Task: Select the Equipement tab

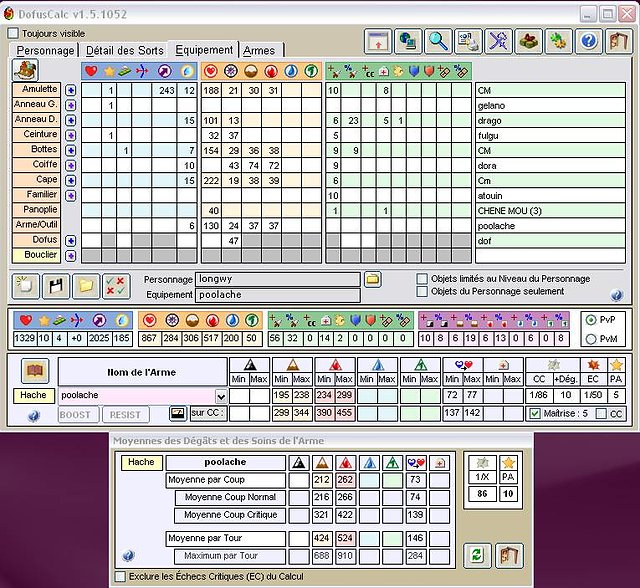Action: (x=204, y=49)
